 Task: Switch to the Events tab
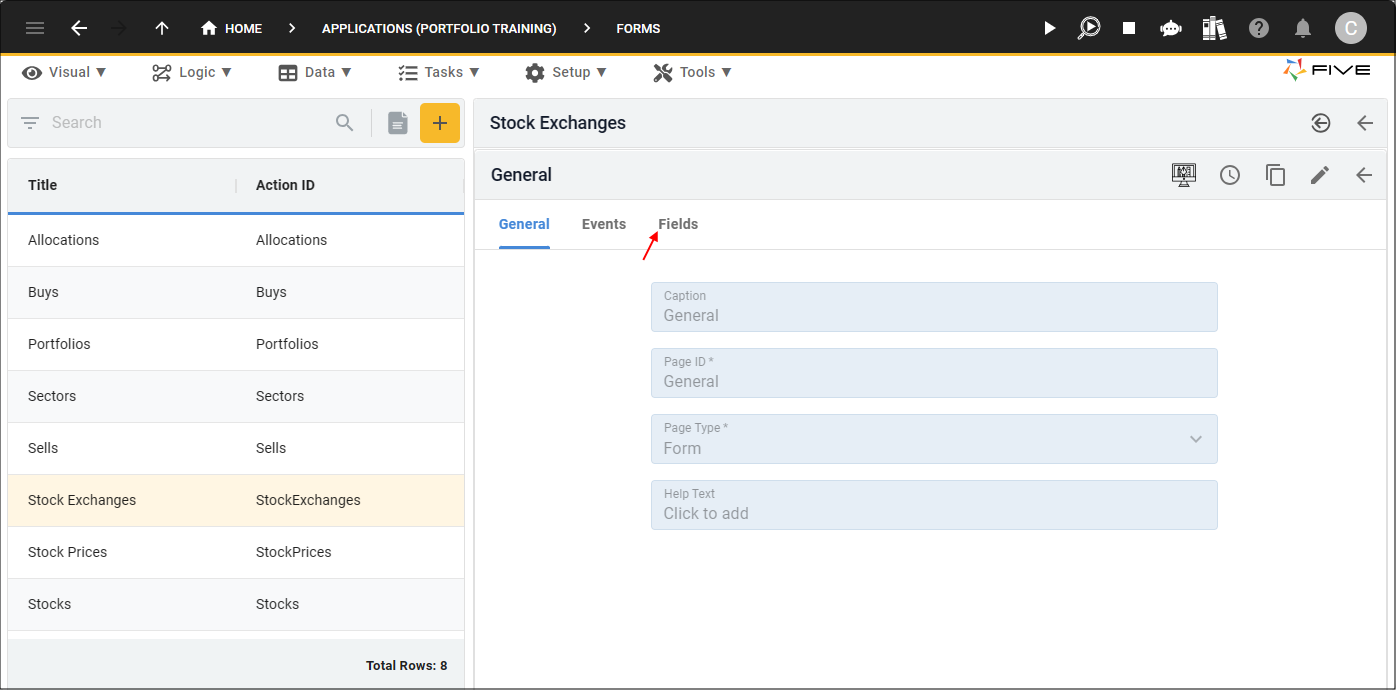tap(604, 224)
